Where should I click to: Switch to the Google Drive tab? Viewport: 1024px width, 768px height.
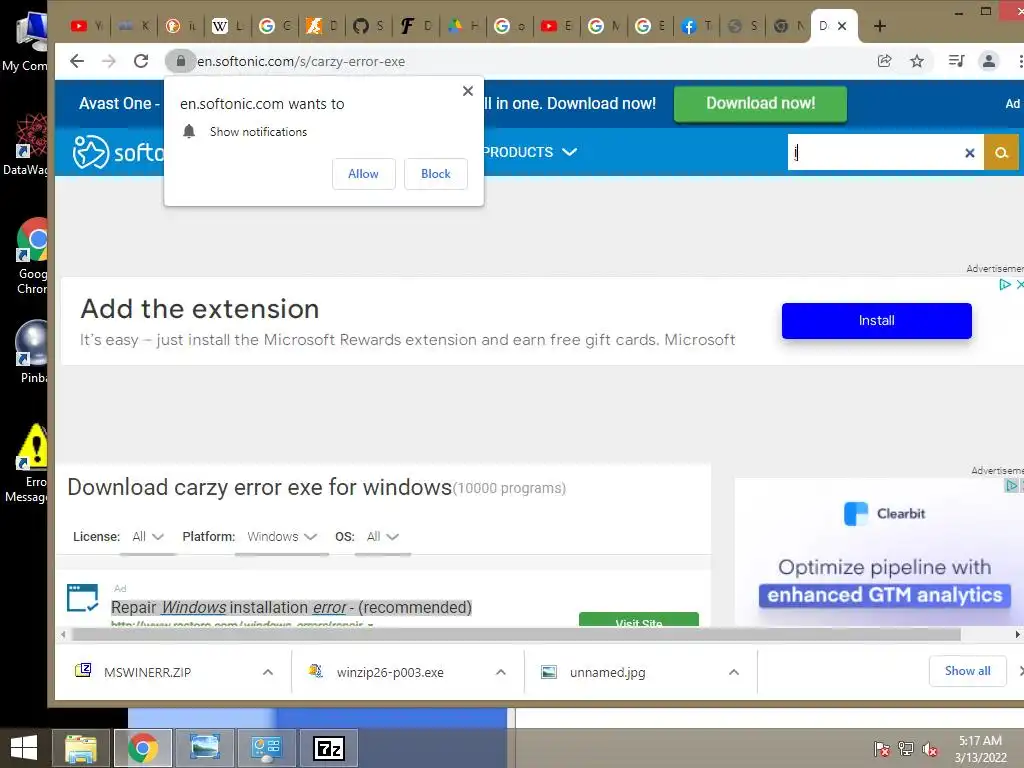pyautogui.click(x=462, y=26)
